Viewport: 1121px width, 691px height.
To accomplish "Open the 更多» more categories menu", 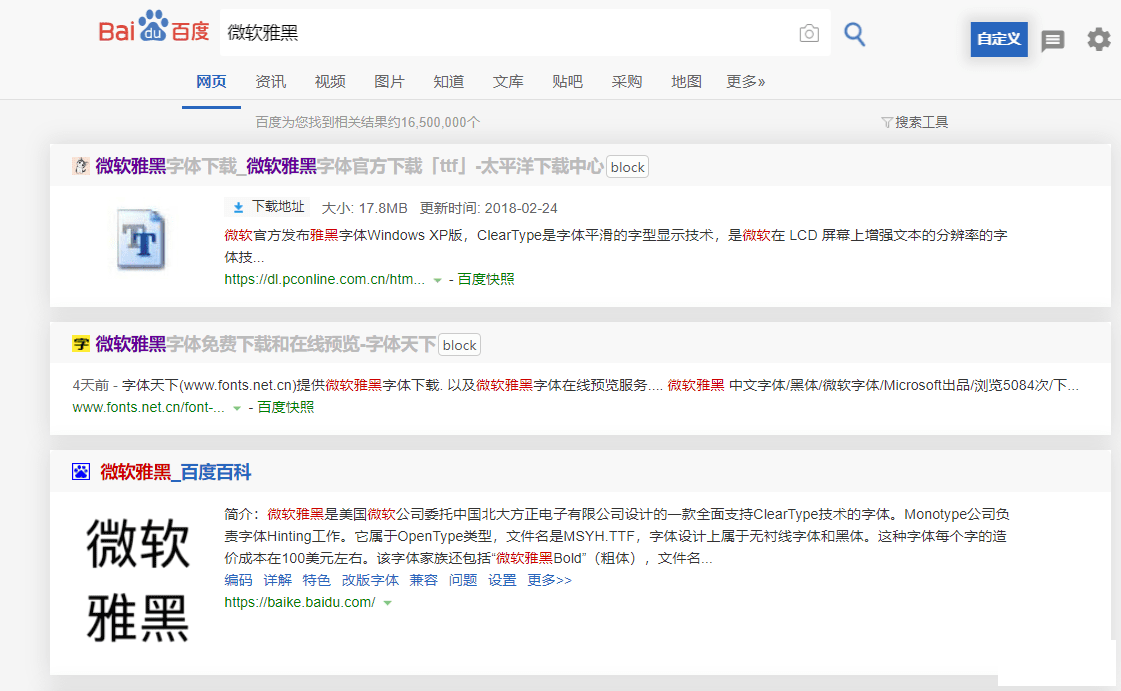I will [x=746, y=82].
